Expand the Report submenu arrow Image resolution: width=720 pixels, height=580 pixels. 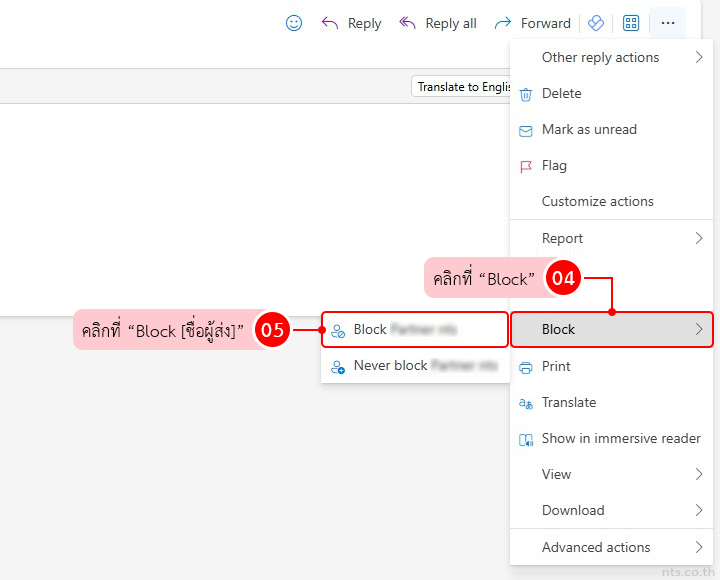tap(699, 239)
